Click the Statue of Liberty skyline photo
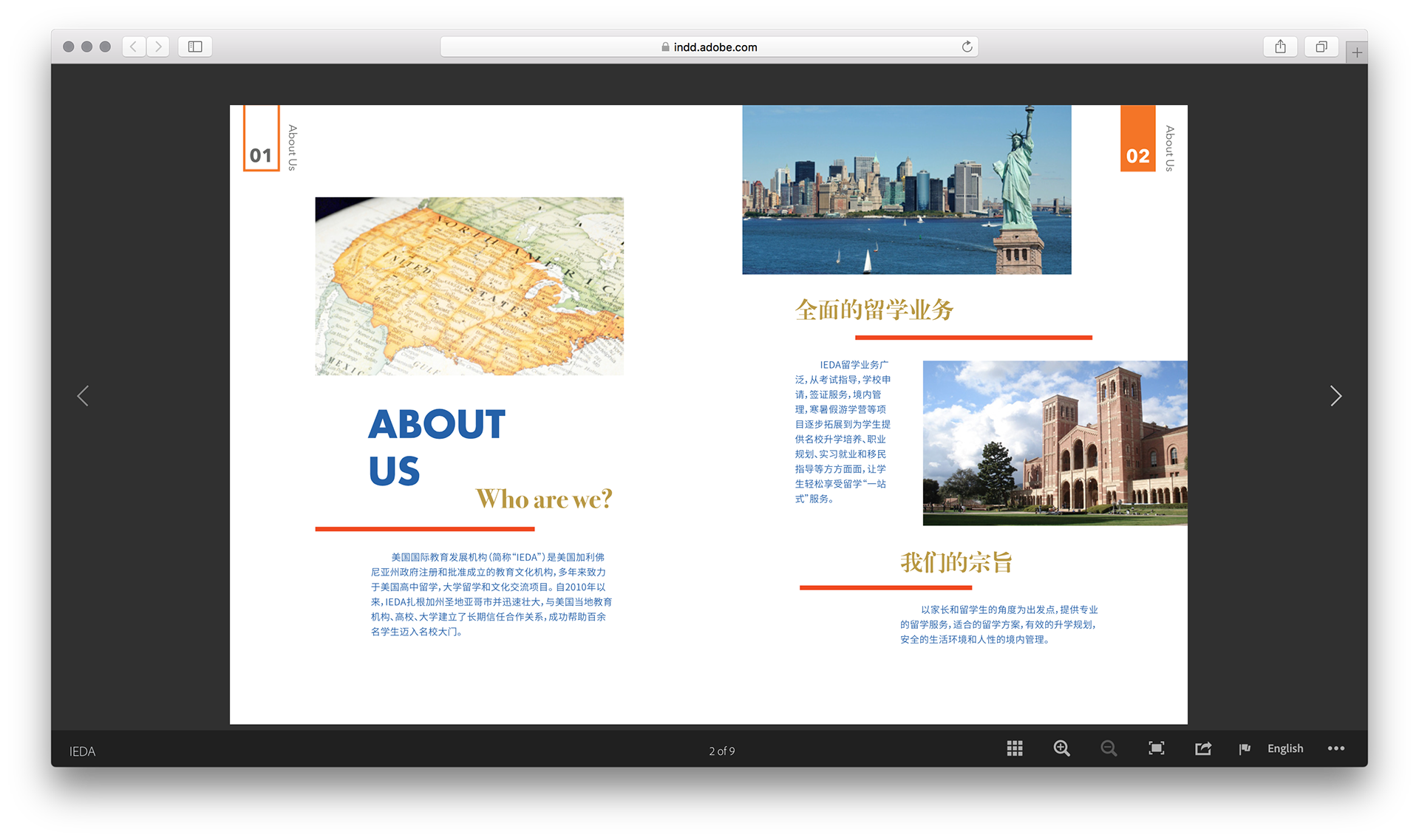 [907, 190]
